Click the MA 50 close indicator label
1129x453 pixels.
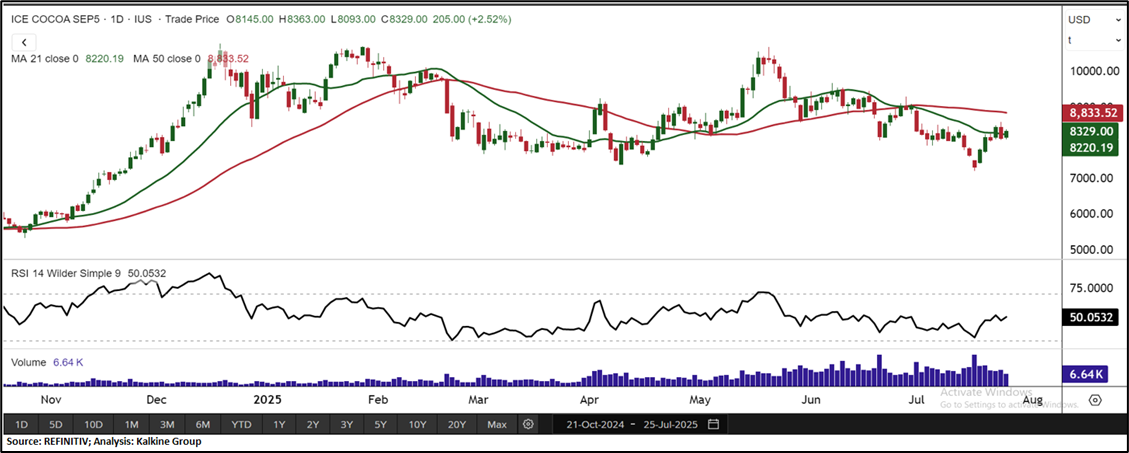pos(166,59)
